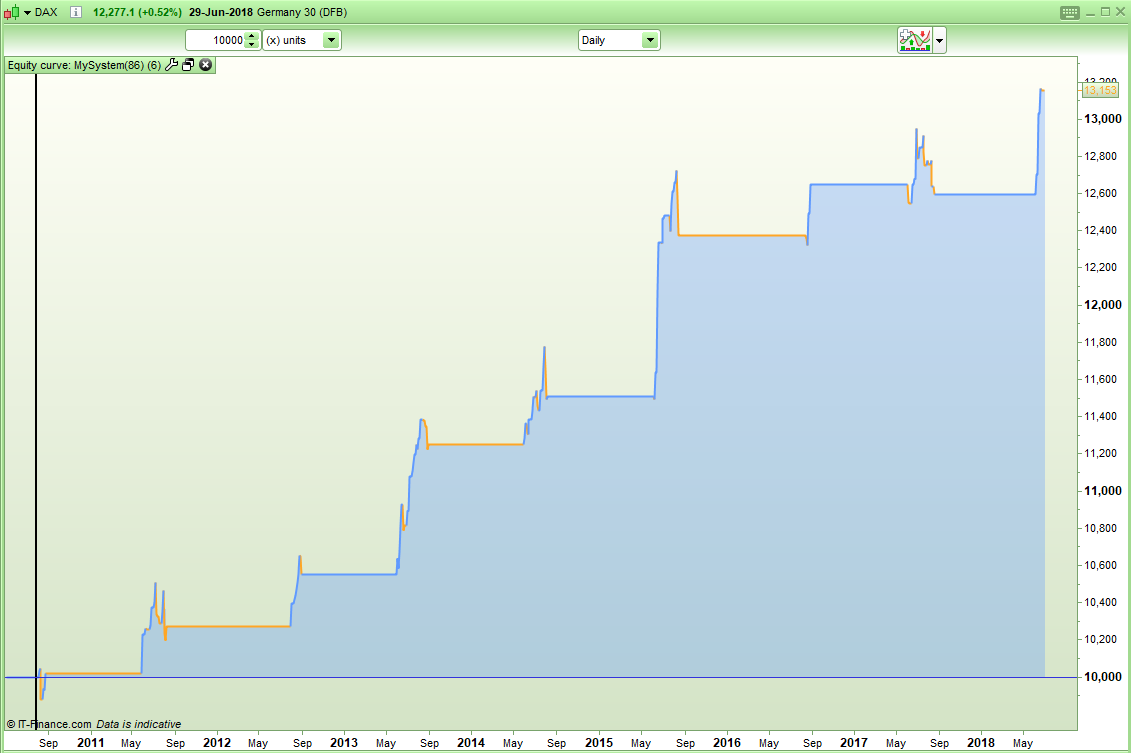Open the dropdown arrow beside the indicator icon

(938, 40)
